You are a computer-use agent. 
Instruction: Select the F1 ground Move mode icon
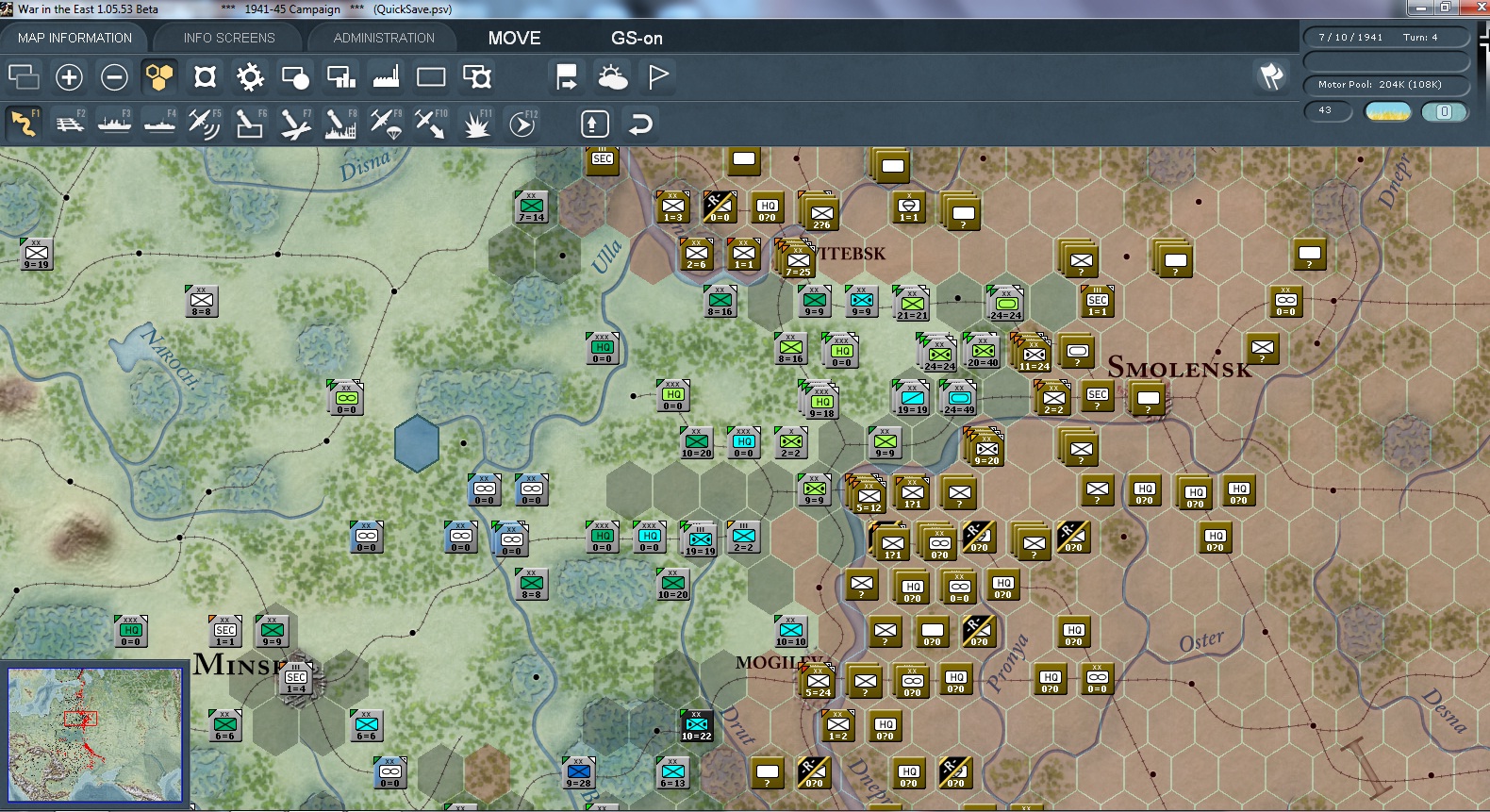(x=24, y=124)
